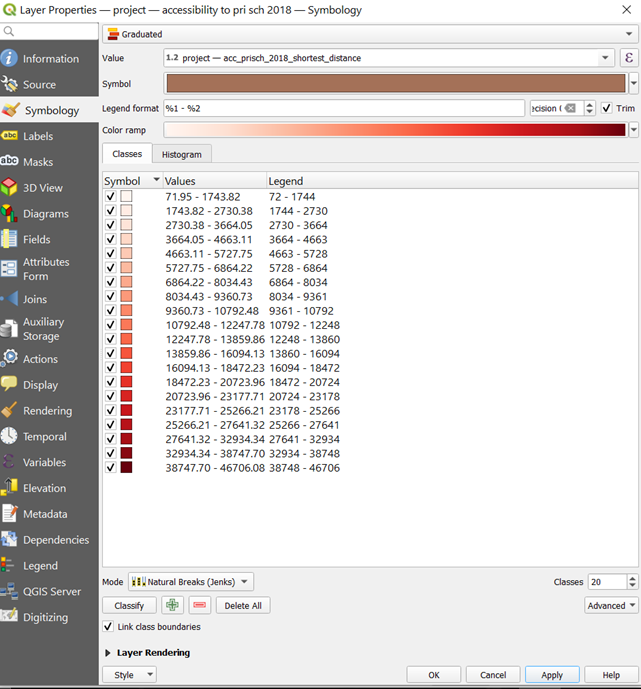Uncheck Link class boundaries option
The image size is (641, 689).
point(109,627)
